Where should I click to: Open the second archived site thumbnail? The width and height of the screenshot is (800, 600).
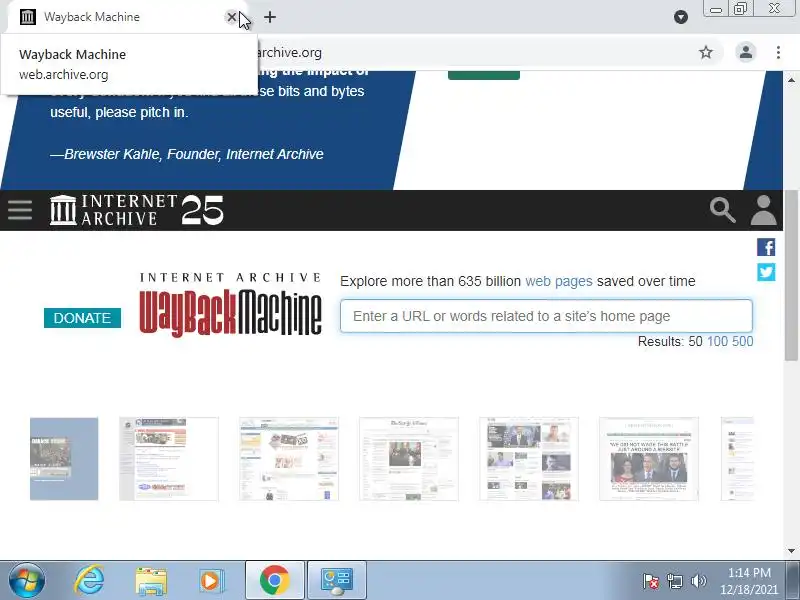pos(168,459)
